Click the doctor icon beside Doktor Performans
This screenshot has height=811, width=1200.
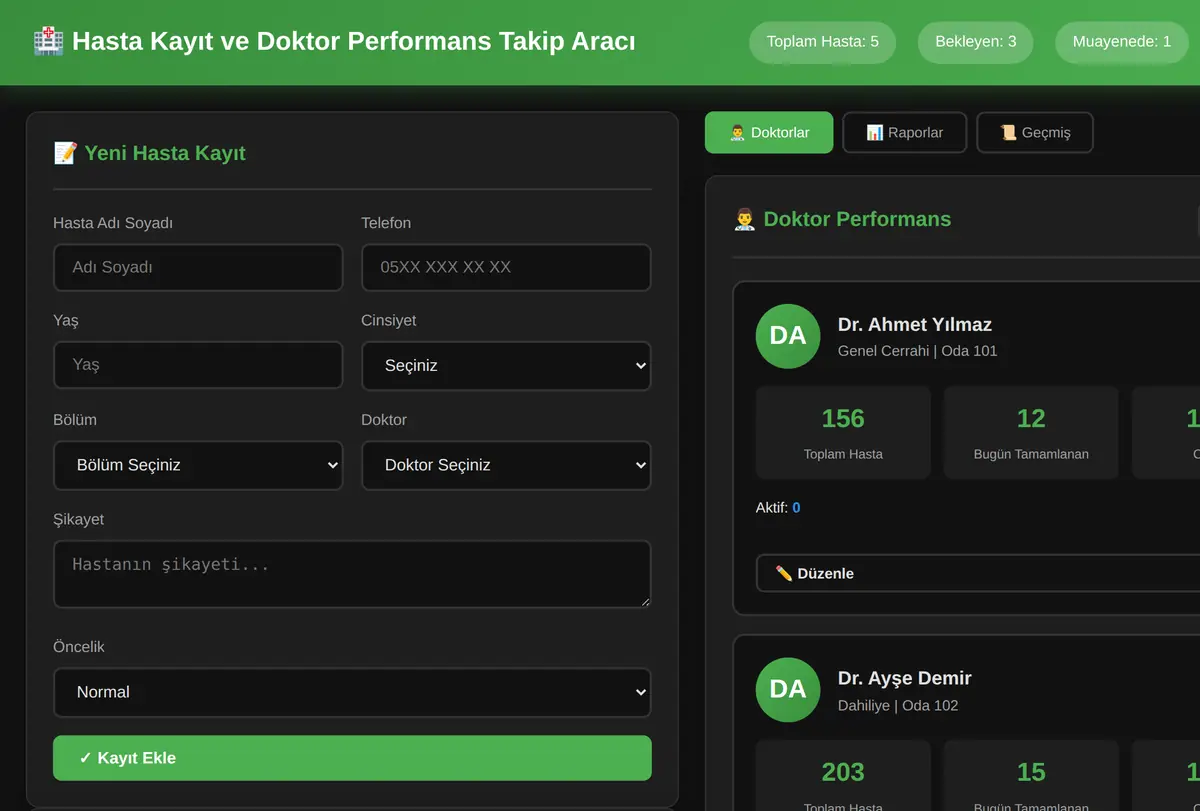[x=744, y=219]
